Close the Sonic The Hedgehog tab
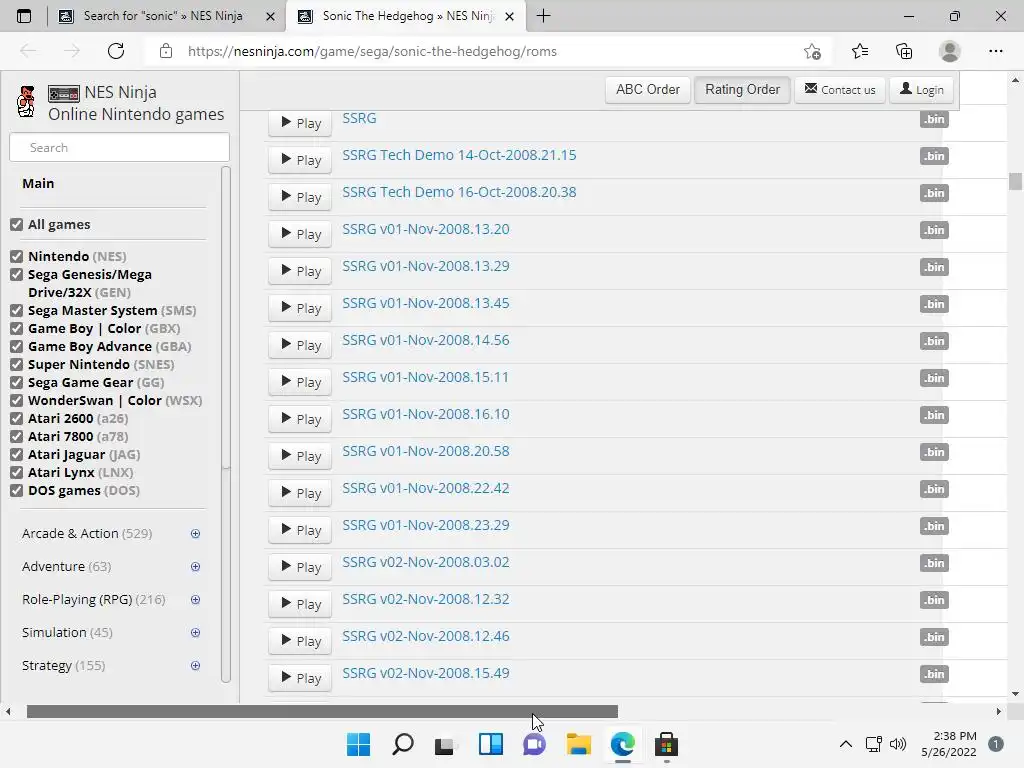 [x=510, y=16]
